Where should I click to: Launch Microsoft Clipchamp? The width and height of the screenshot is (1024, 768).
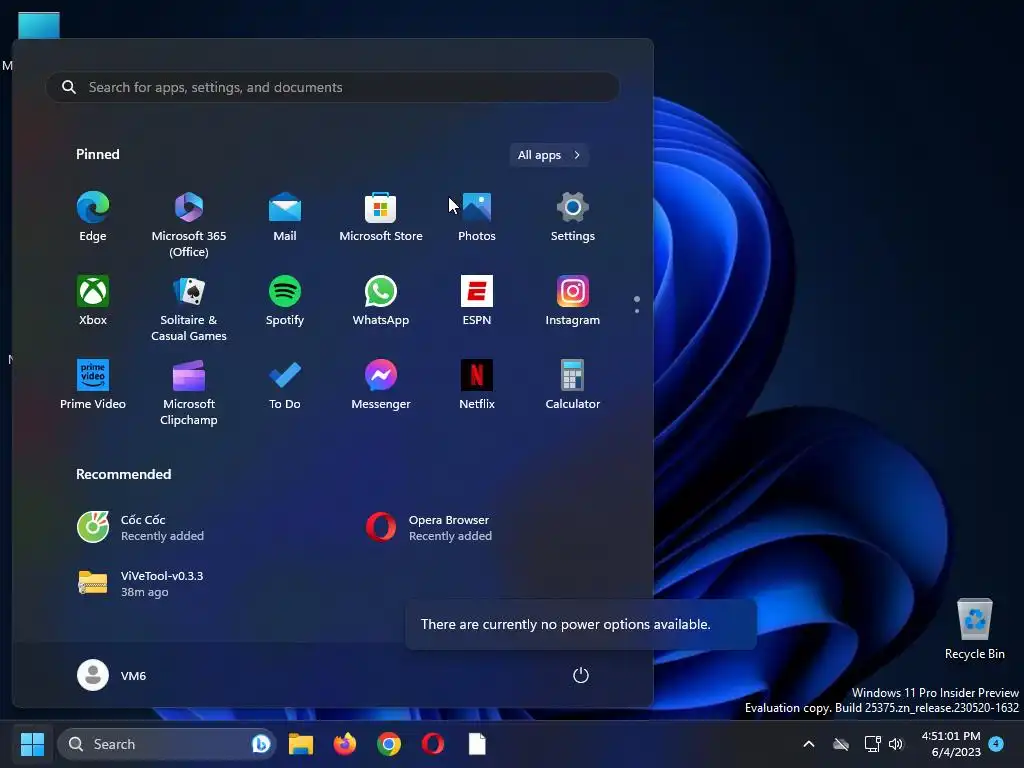pyautogui.click(x=189, y=392)
